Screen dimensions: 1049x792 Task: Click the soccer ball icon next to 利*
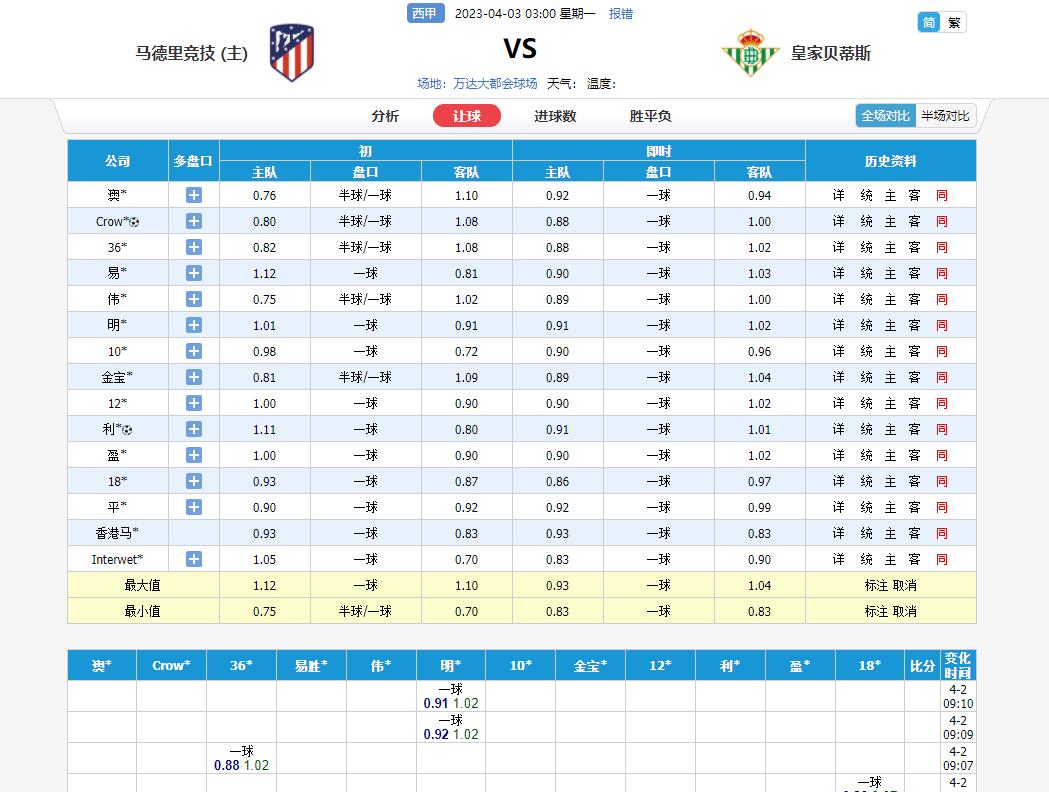tap(128, 430)
